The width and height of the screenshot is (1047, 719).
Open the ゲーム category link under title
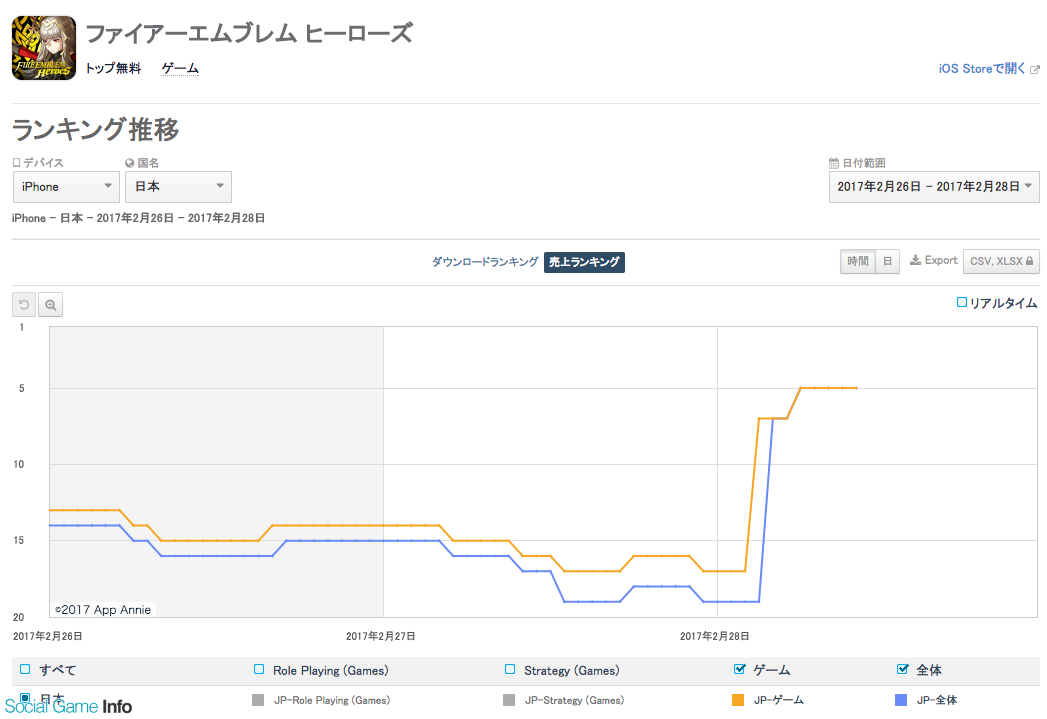pyautogui.click(x=180, y=69)
